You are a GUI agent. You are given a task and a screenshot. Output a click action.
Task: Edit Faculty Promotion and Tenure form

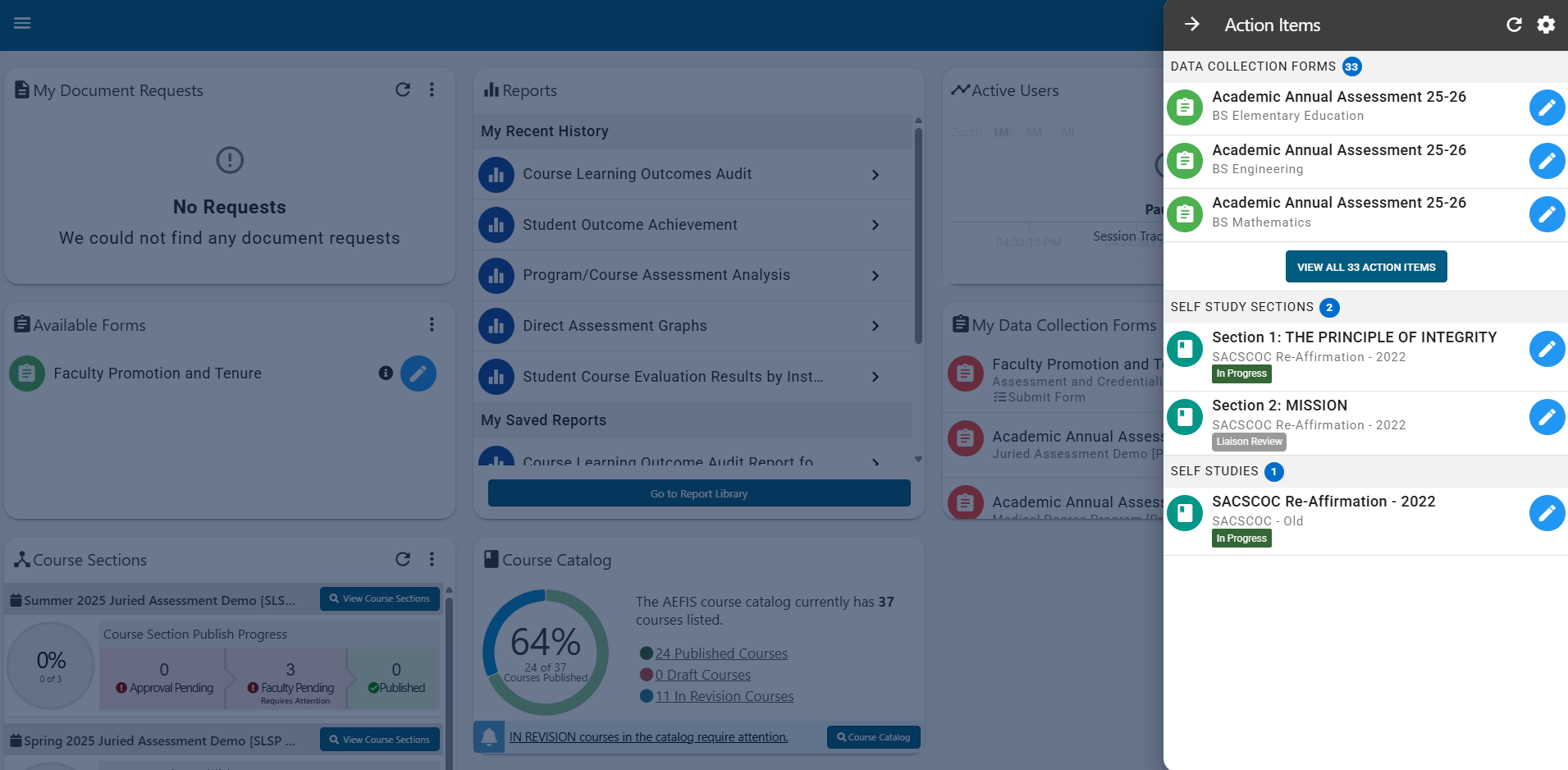[x=418, y=374]
